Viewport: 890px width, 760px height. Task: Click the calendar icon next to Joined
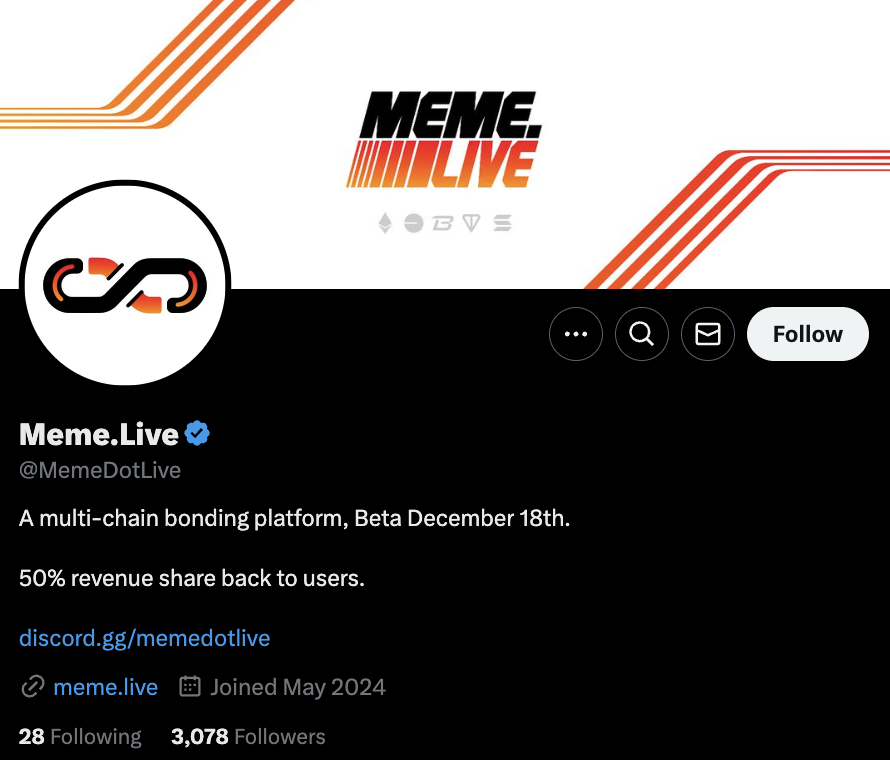(190, 686)
